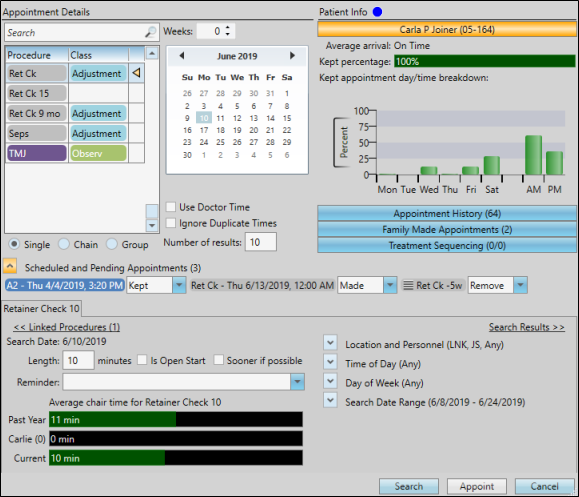
Task: Click the search magnifier icon in procedure search
Action: coord(150,32)
